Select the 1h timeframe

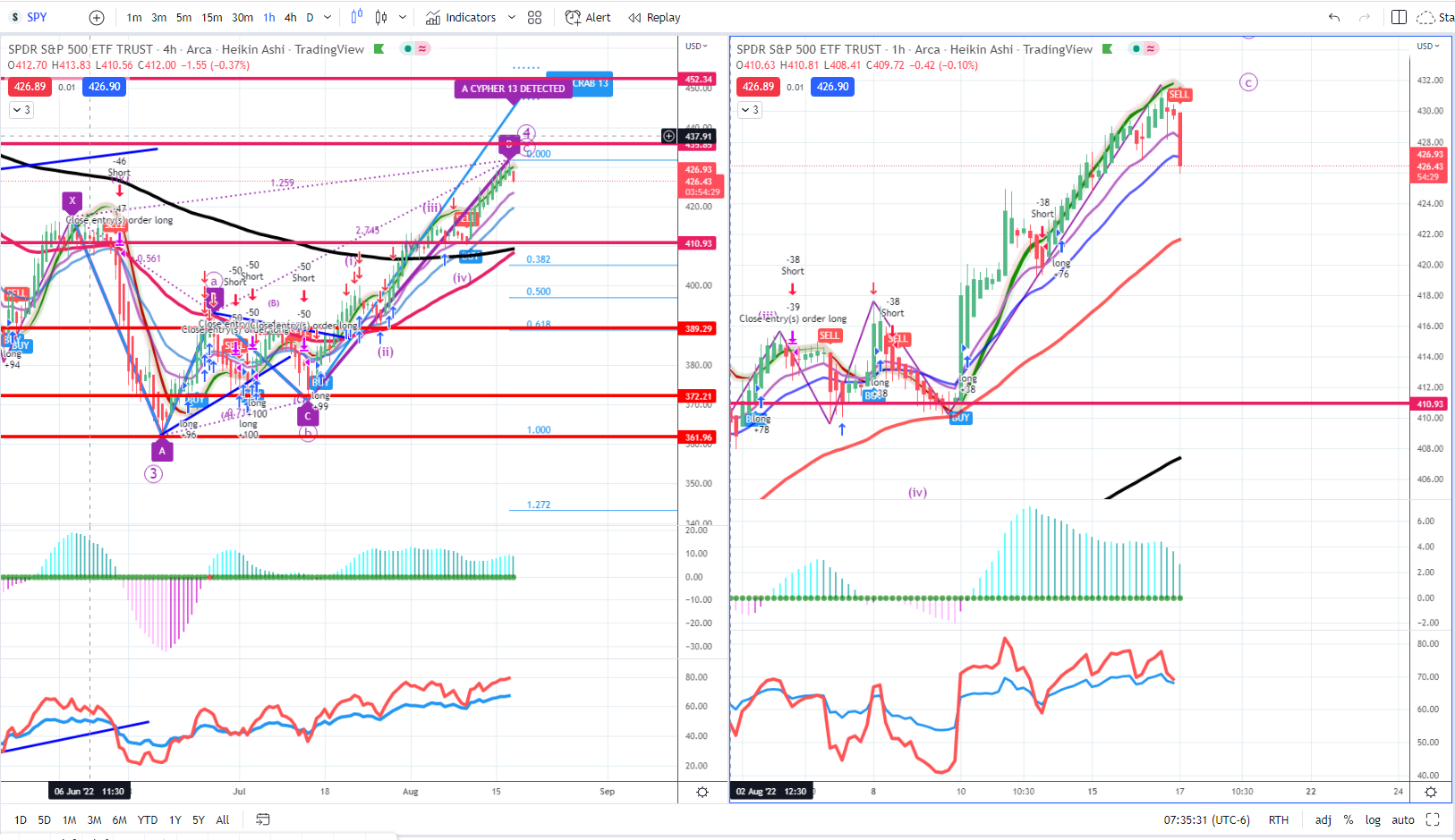pos(269,17)
